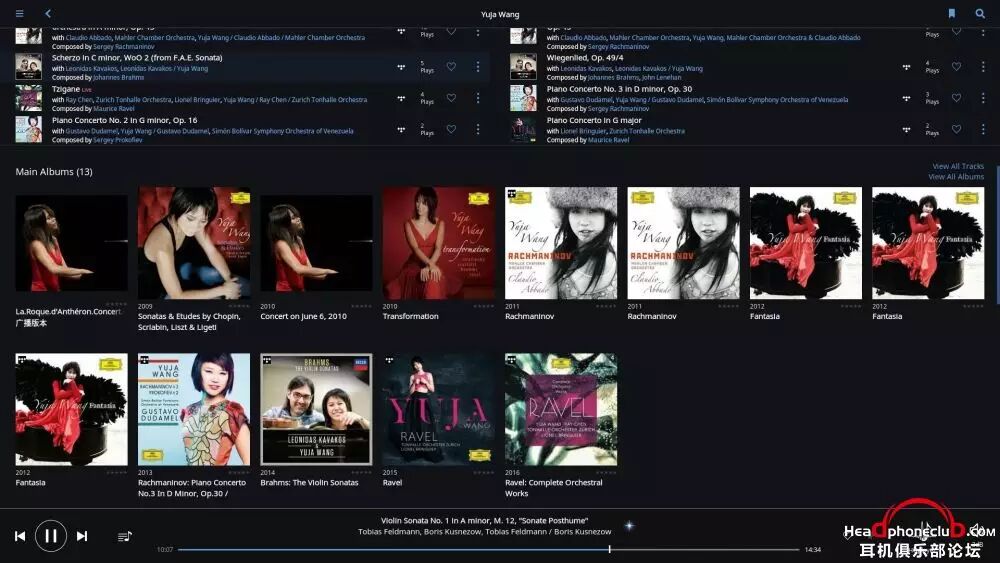Click the 'Main Albums (13)' heading
Image resolution: width=1000 pixels, height=563 pixels.
54,172
